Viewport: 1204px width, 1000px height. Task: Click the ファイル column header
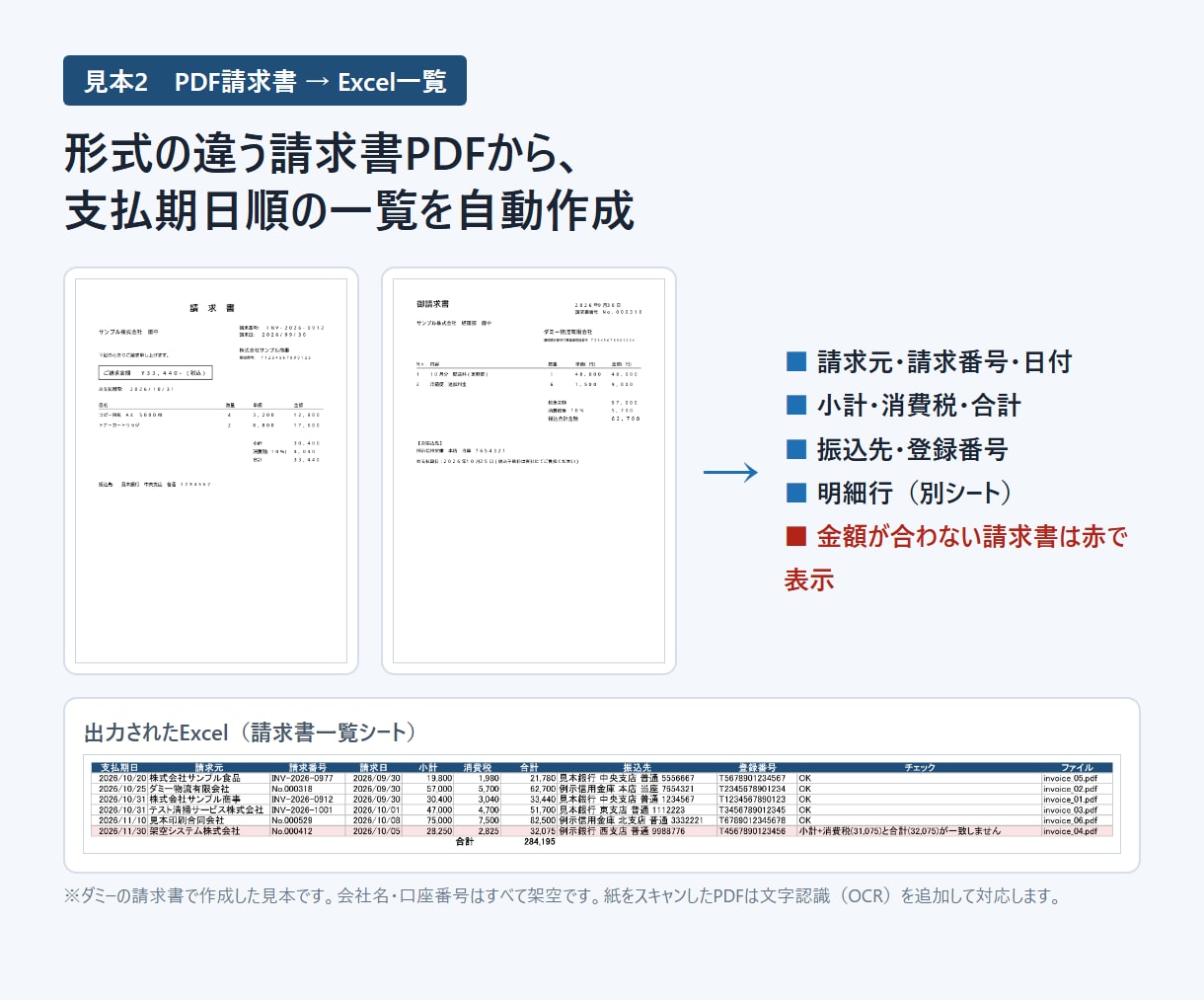point(1077,767)
